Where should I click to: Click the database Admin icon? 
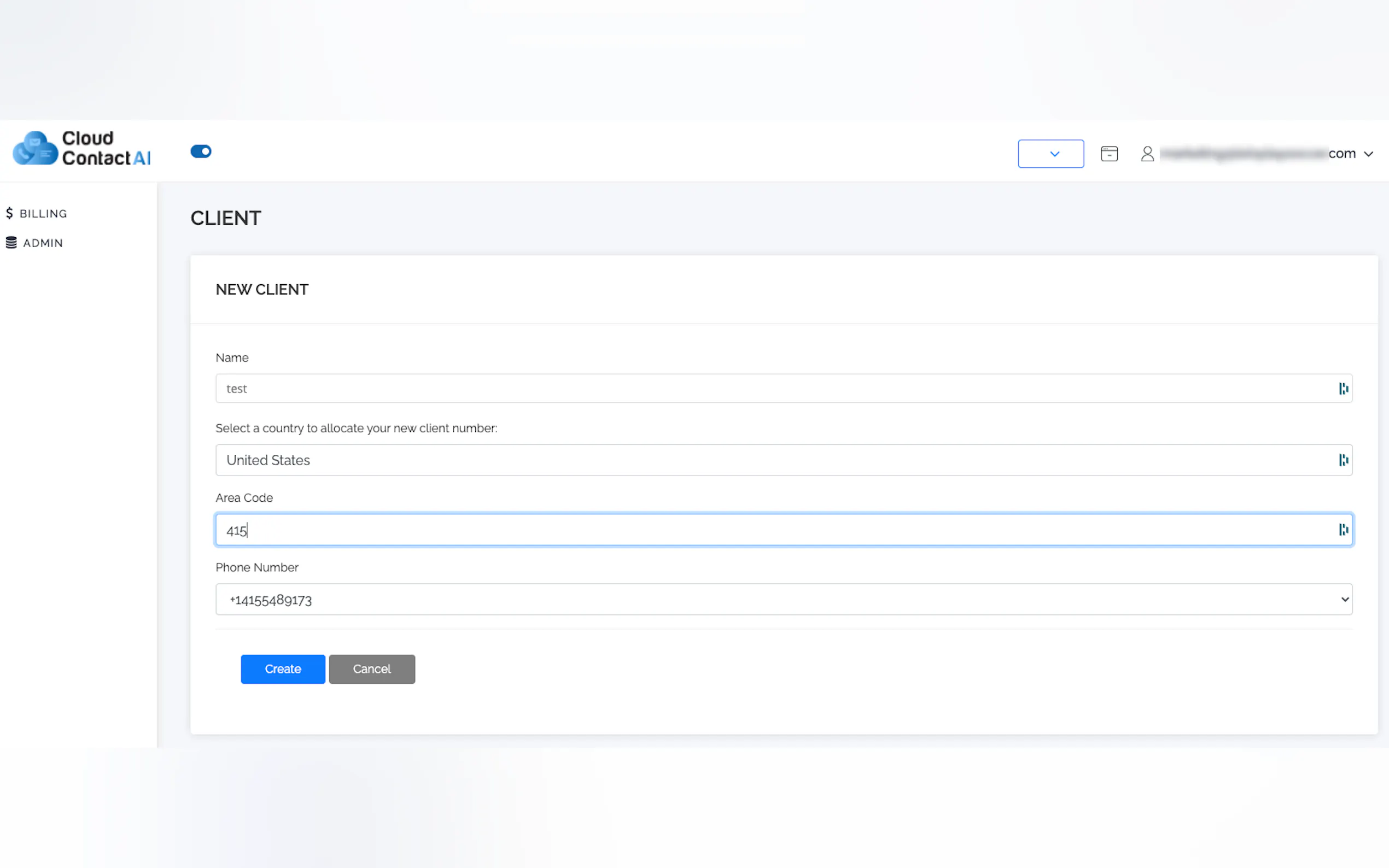[11, 243]
